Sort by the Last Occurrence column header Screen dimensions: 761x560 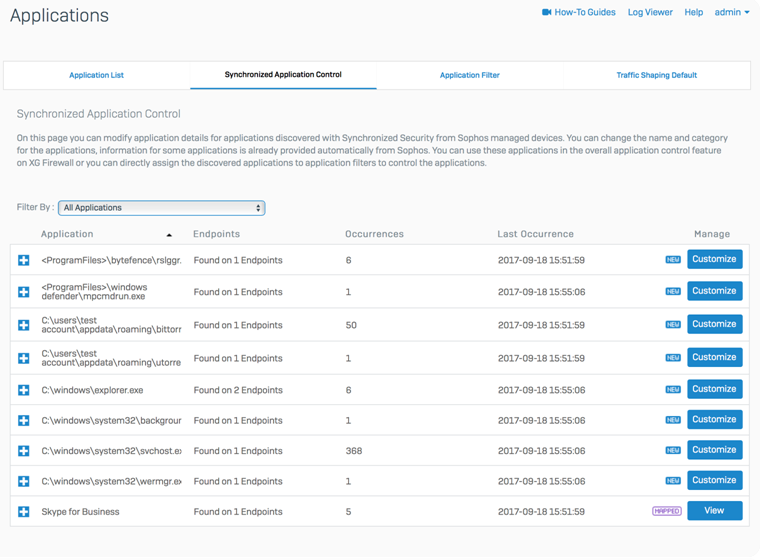pos(535,234)
